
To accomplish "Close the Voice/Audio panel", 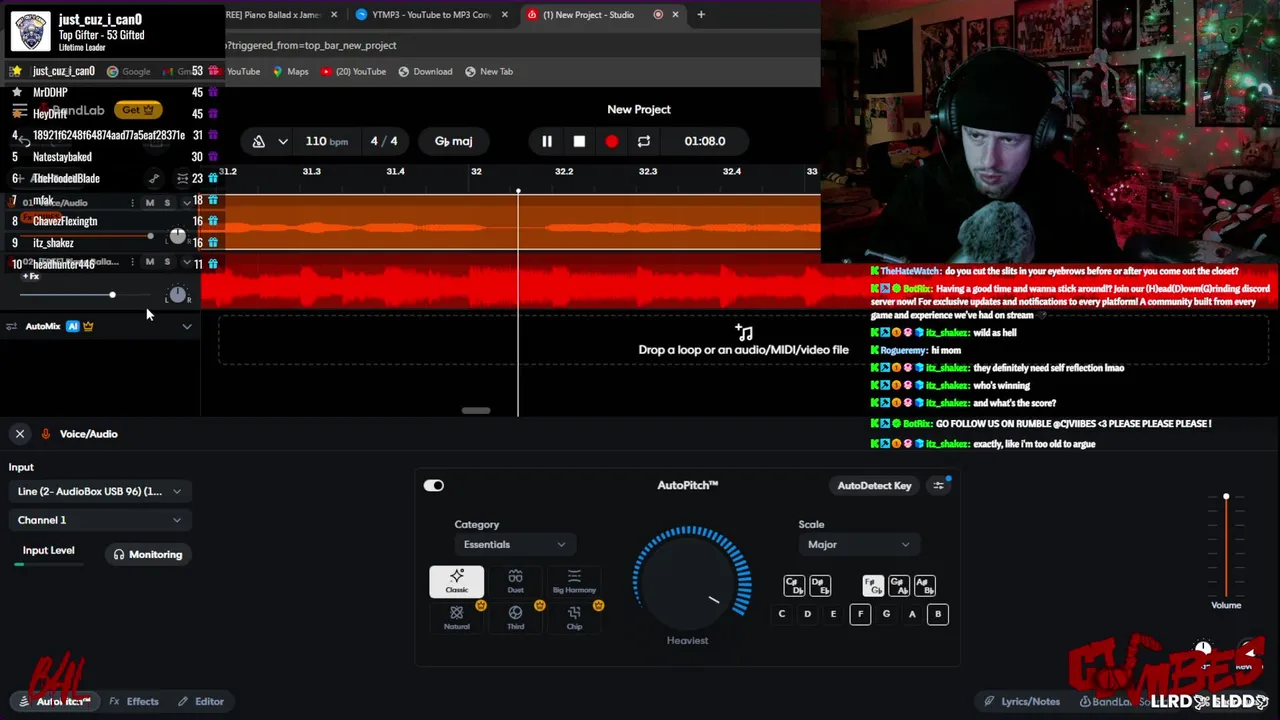I will coord(19,434).
